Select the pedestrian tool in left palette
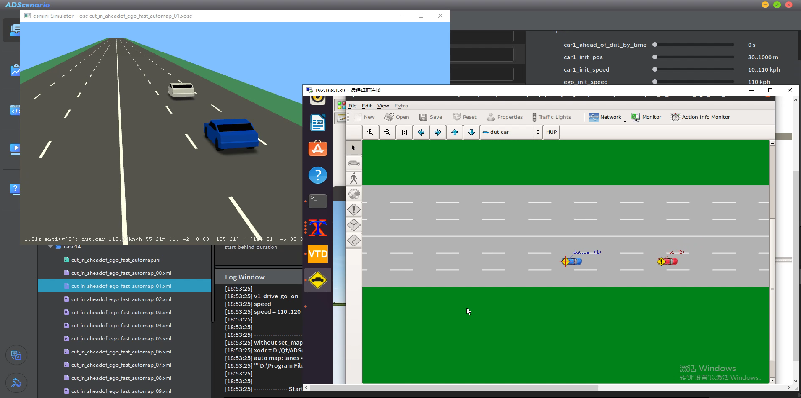This screenshot has width=801, height=398. tap(354, 178)
